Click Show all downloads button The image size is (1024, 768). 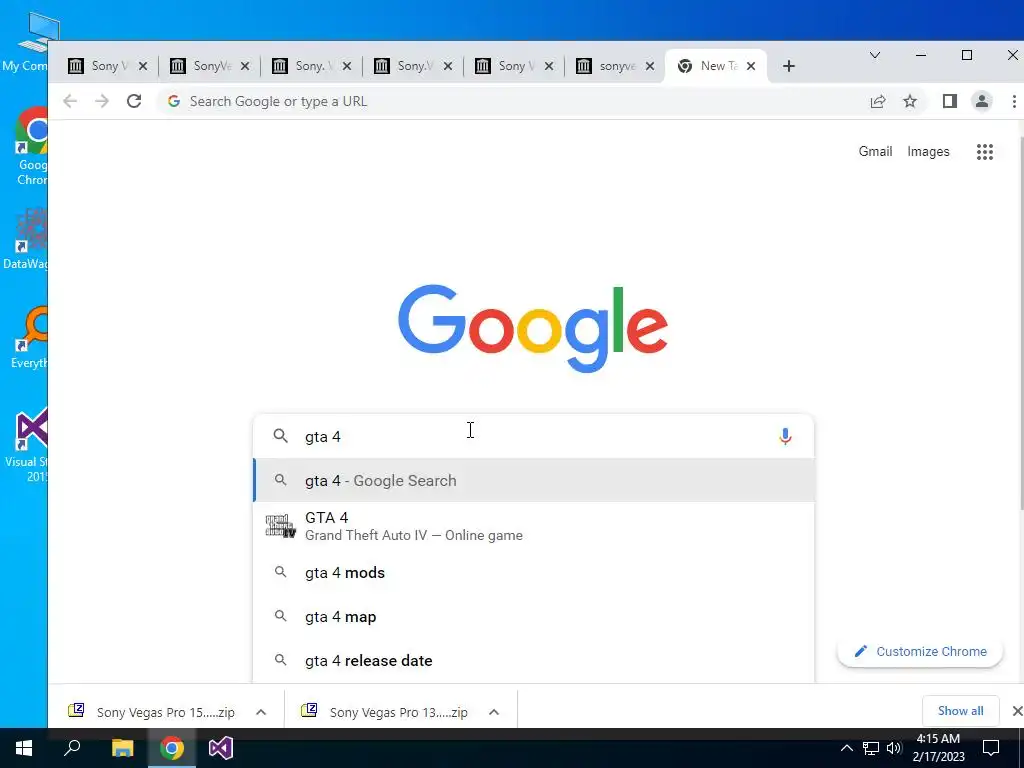(960, 711)
